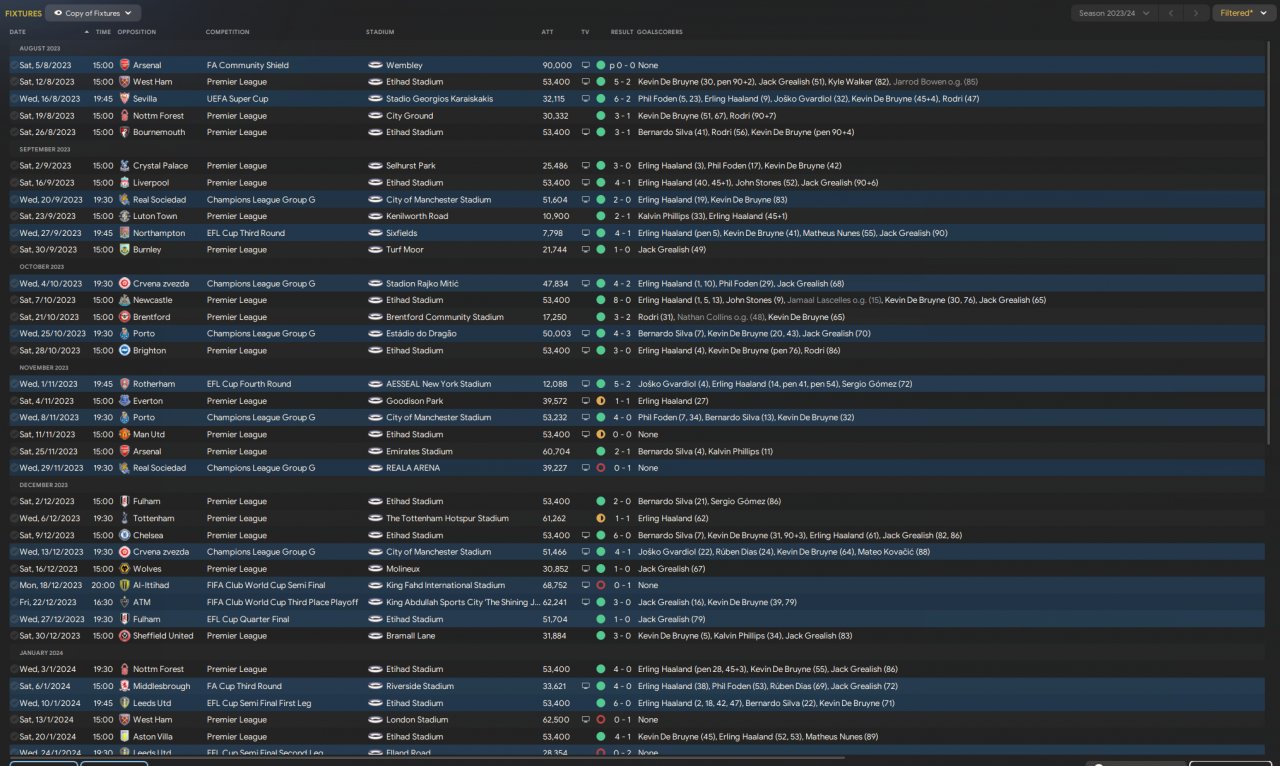Sort by the Opposition column header
1280x766 pixels.
tap(137, 32)
